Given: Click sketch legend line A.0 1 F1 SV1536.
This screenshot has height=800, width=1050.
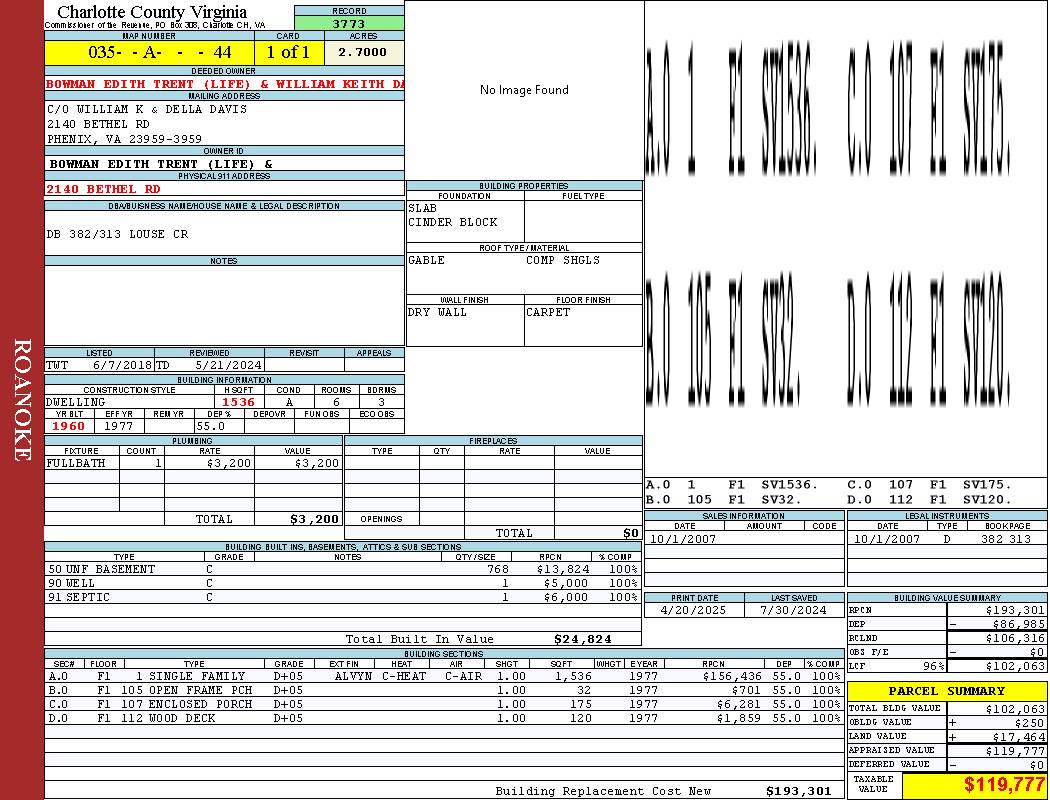Looking at the screenshot, I should point(732,485).
